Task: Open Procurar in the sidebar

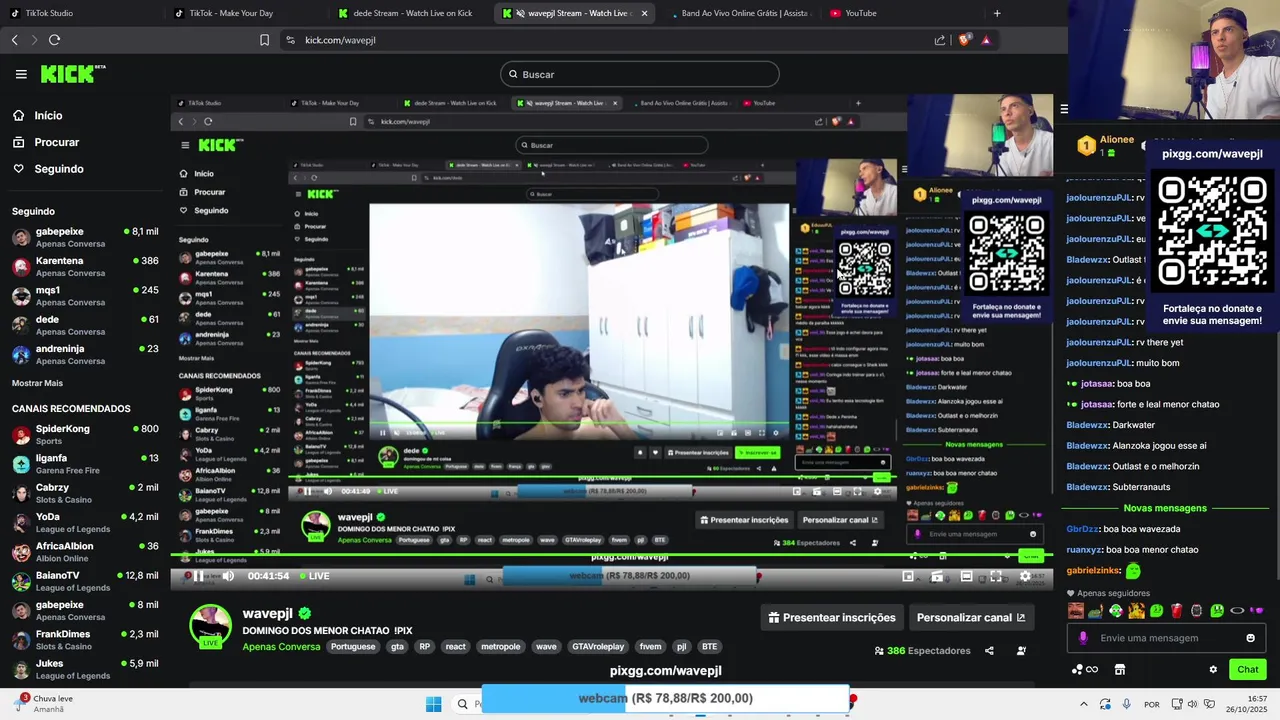Action: pos(46,142)
